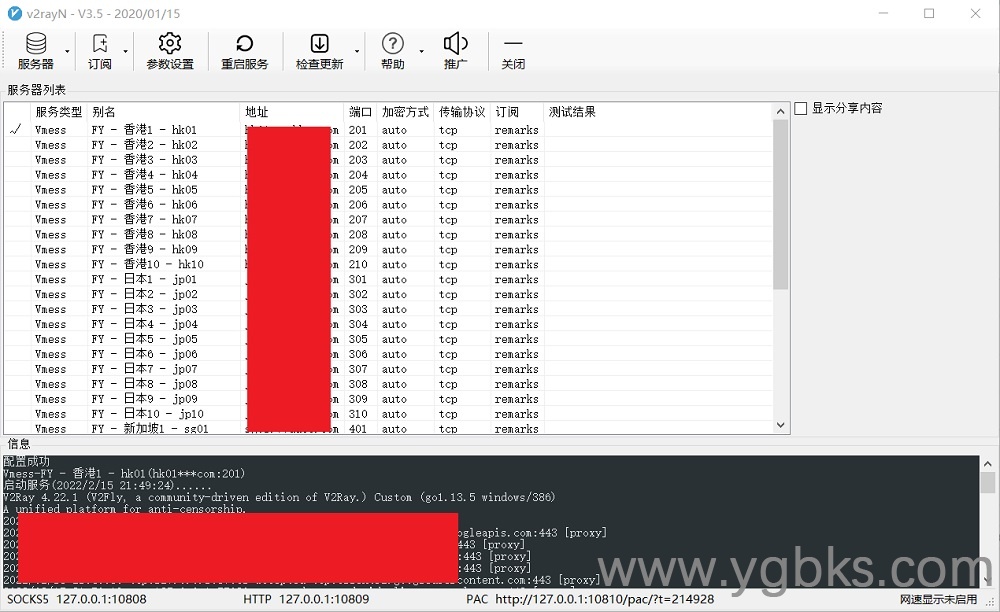Maximize the v2rayN window
Viewport: 1000px width, 612px height.
(929, 13)
